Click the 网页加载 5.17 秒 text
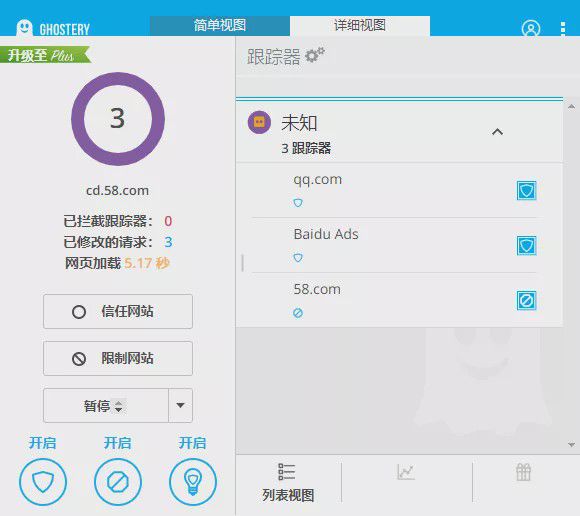The height and width of the screenshot is (516, 580). [117, 263]
